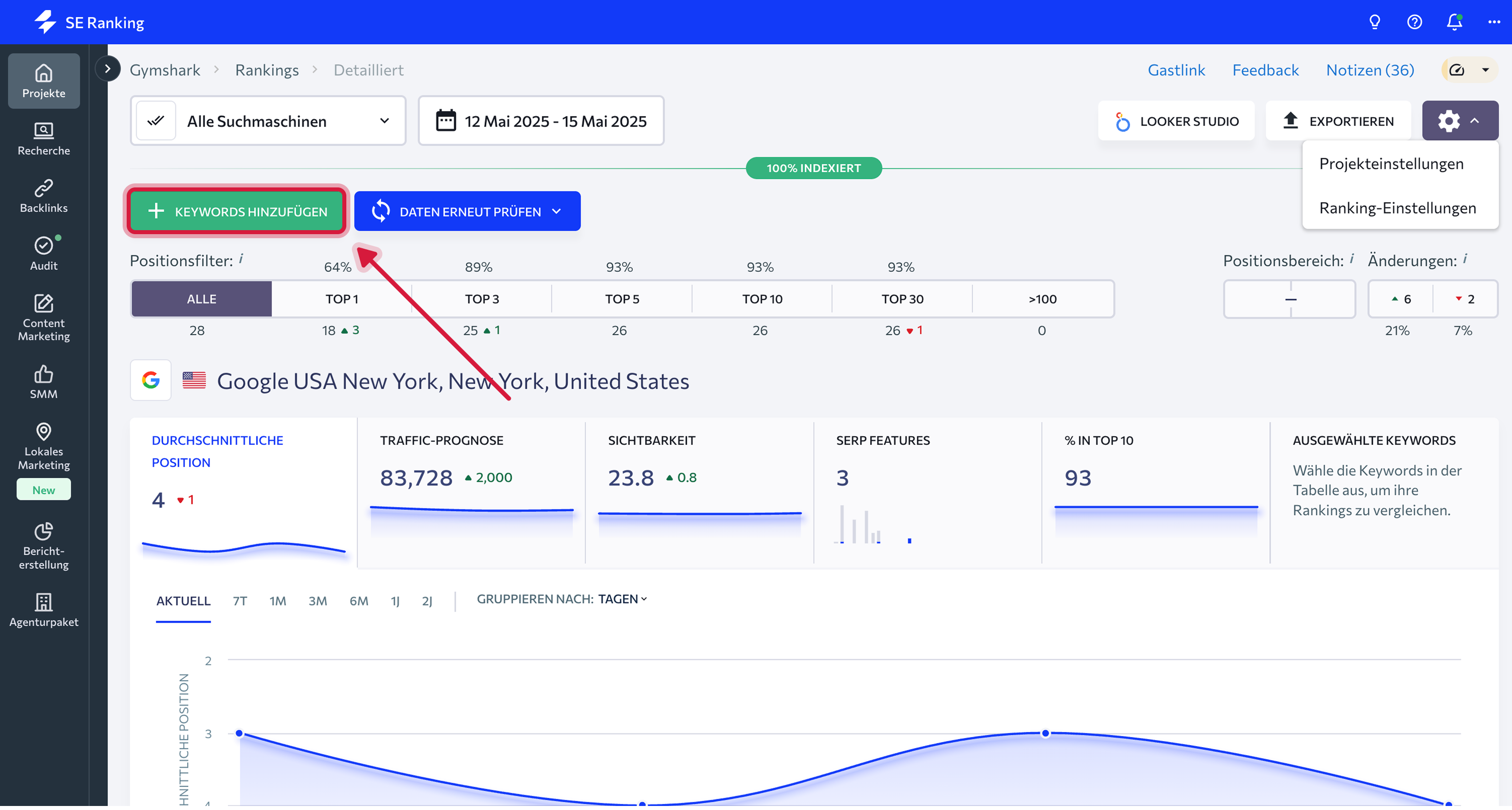Viewport: 1512px width, 810px height.
Task: Open the Feedback link
Action: 1266,70
